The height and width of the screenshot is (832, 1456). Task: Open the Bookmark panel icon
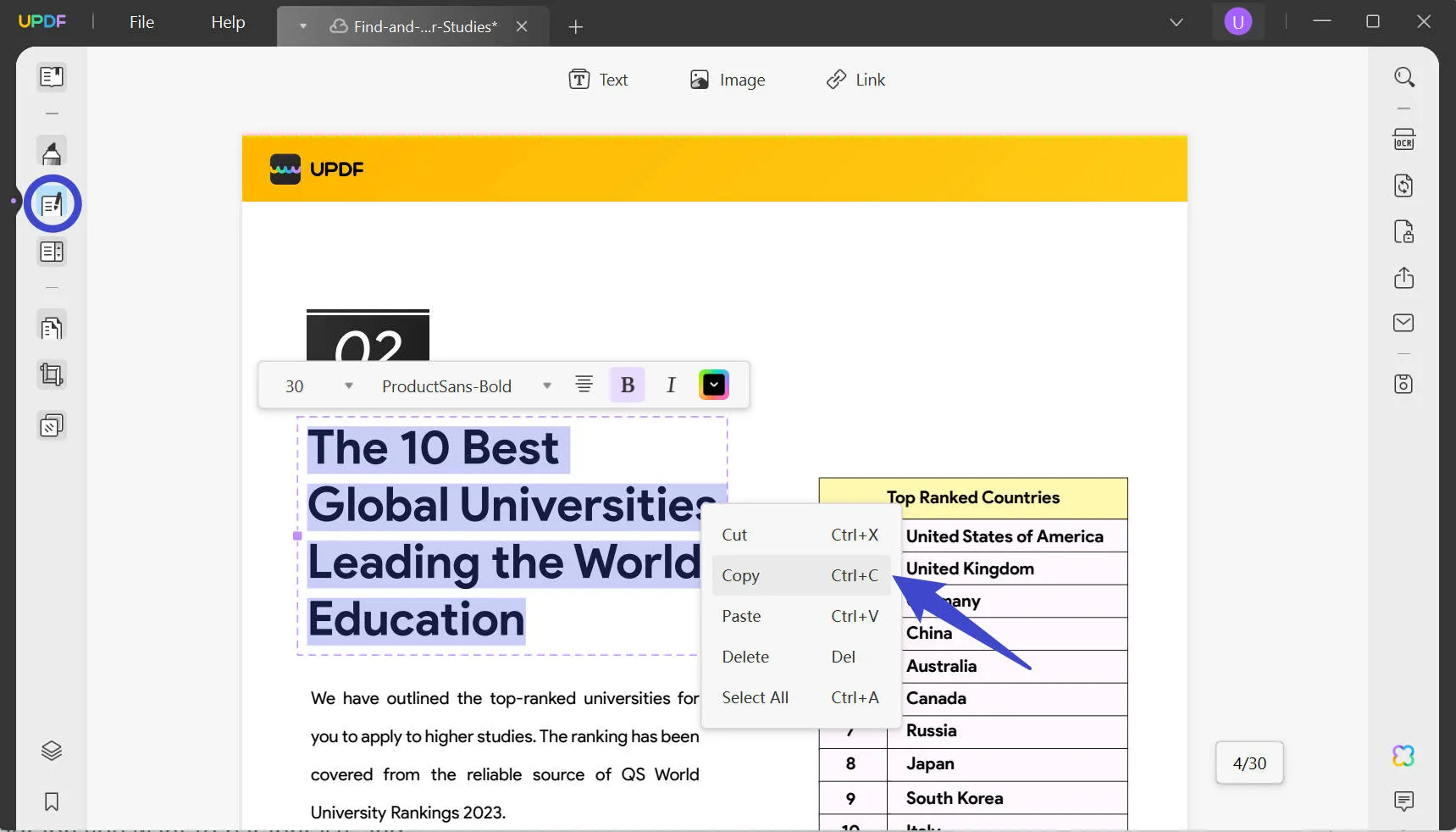pos(52,801)
